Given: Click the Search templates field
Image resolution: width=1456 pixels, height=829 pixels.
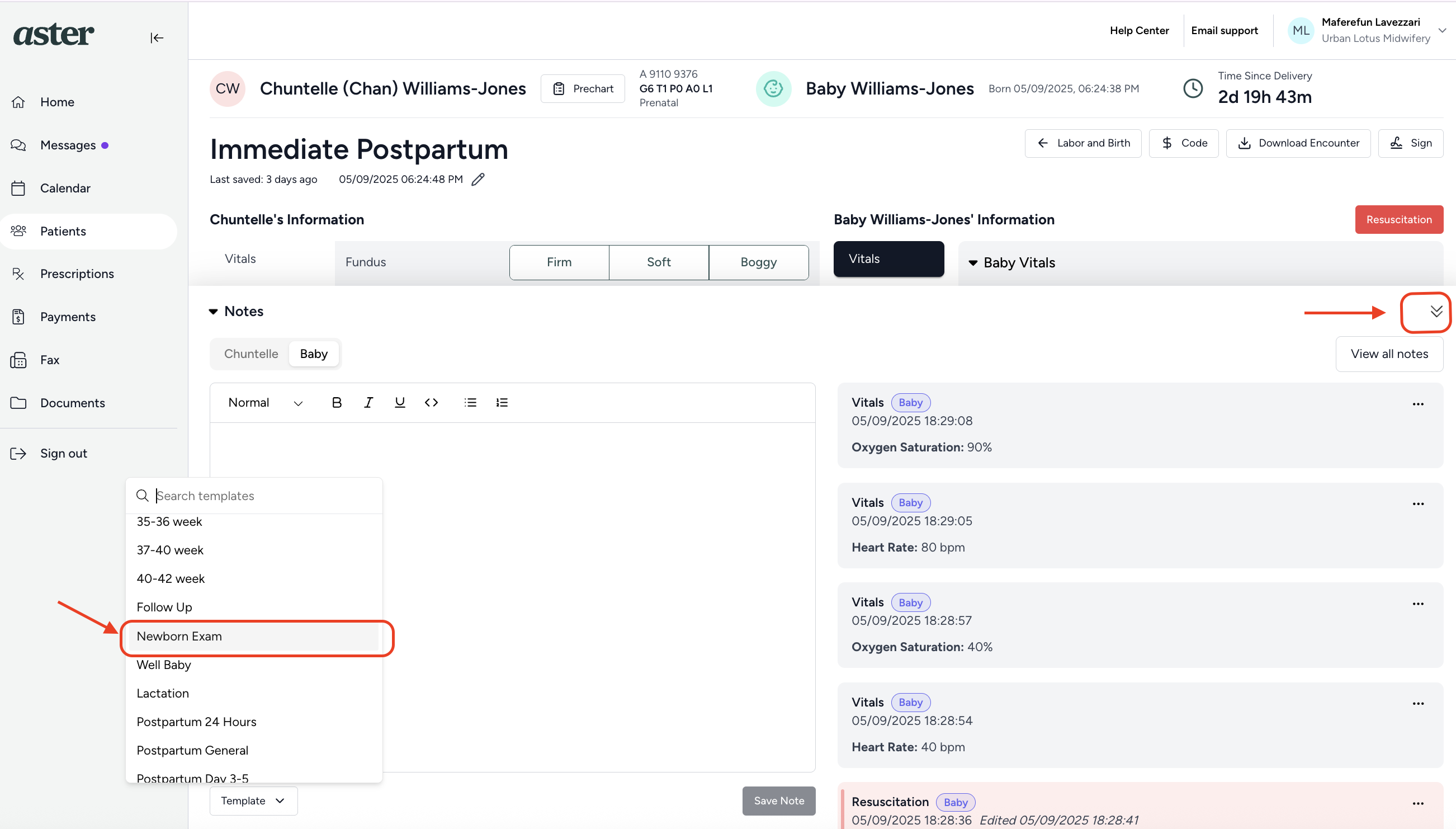Looking at the screenshot, I should tap(254, 496).
